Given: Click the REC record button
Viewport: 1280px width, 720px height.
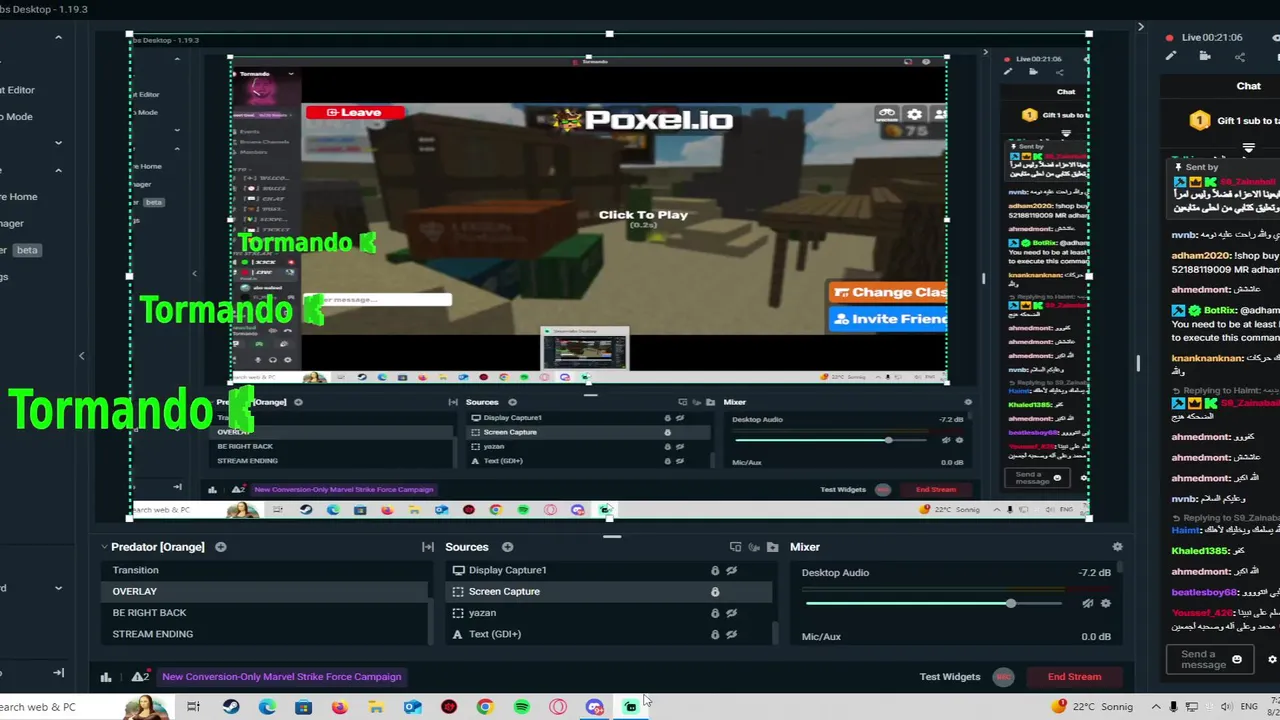Looking at the screenshot, I should 1003,677.
